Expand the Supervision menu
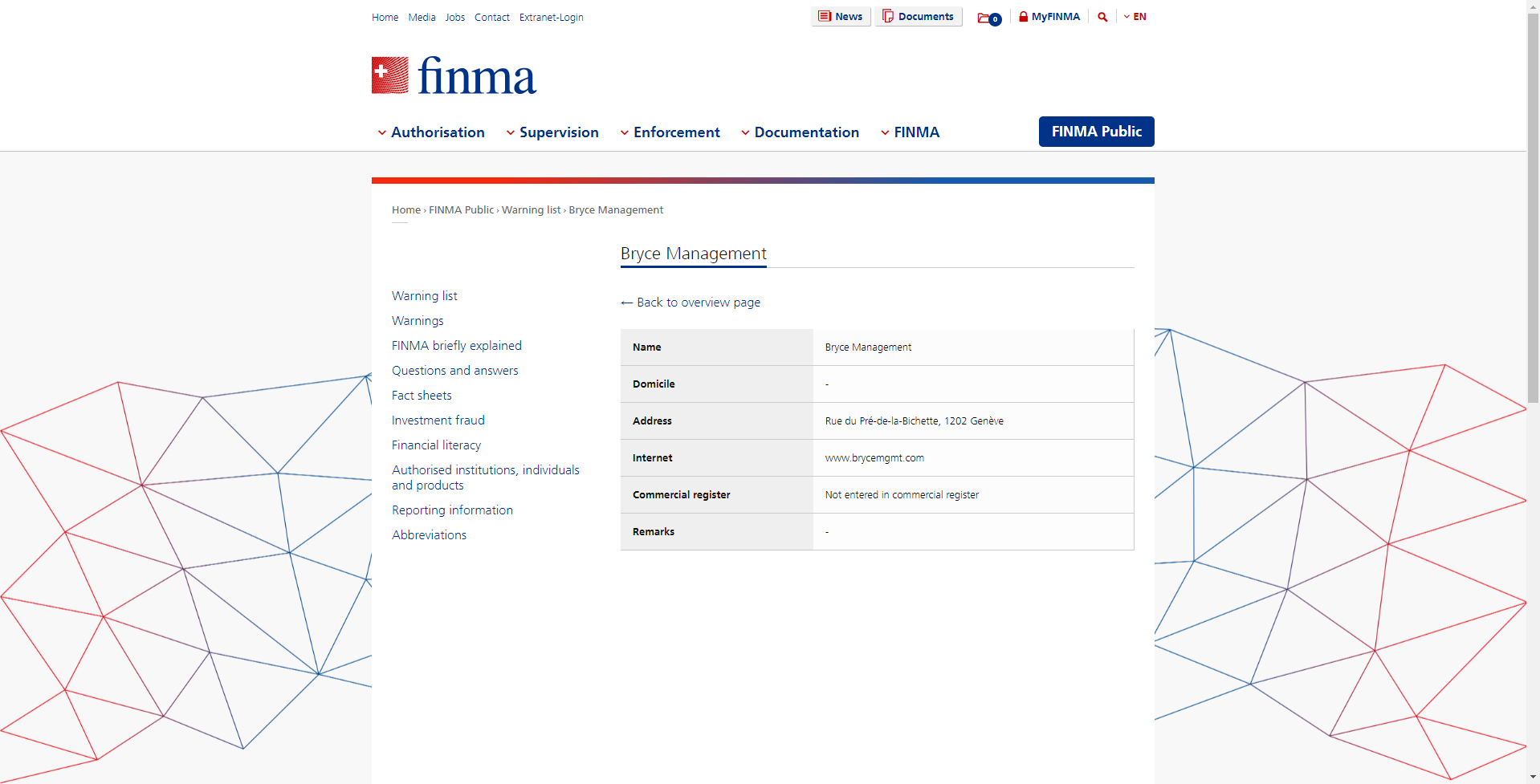Image resolution: width=1540 pixels, height=784 pixels. click(x=552, y=132)
